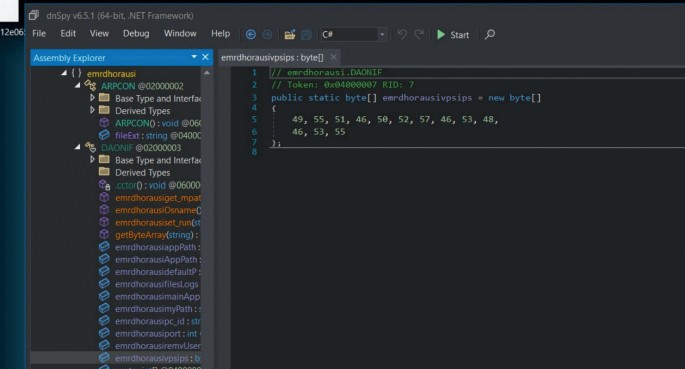Click the navigate backward arrow icon
The width and height of the screenshot is (685, 369).
pyautogui.click(x=251, y=34)
